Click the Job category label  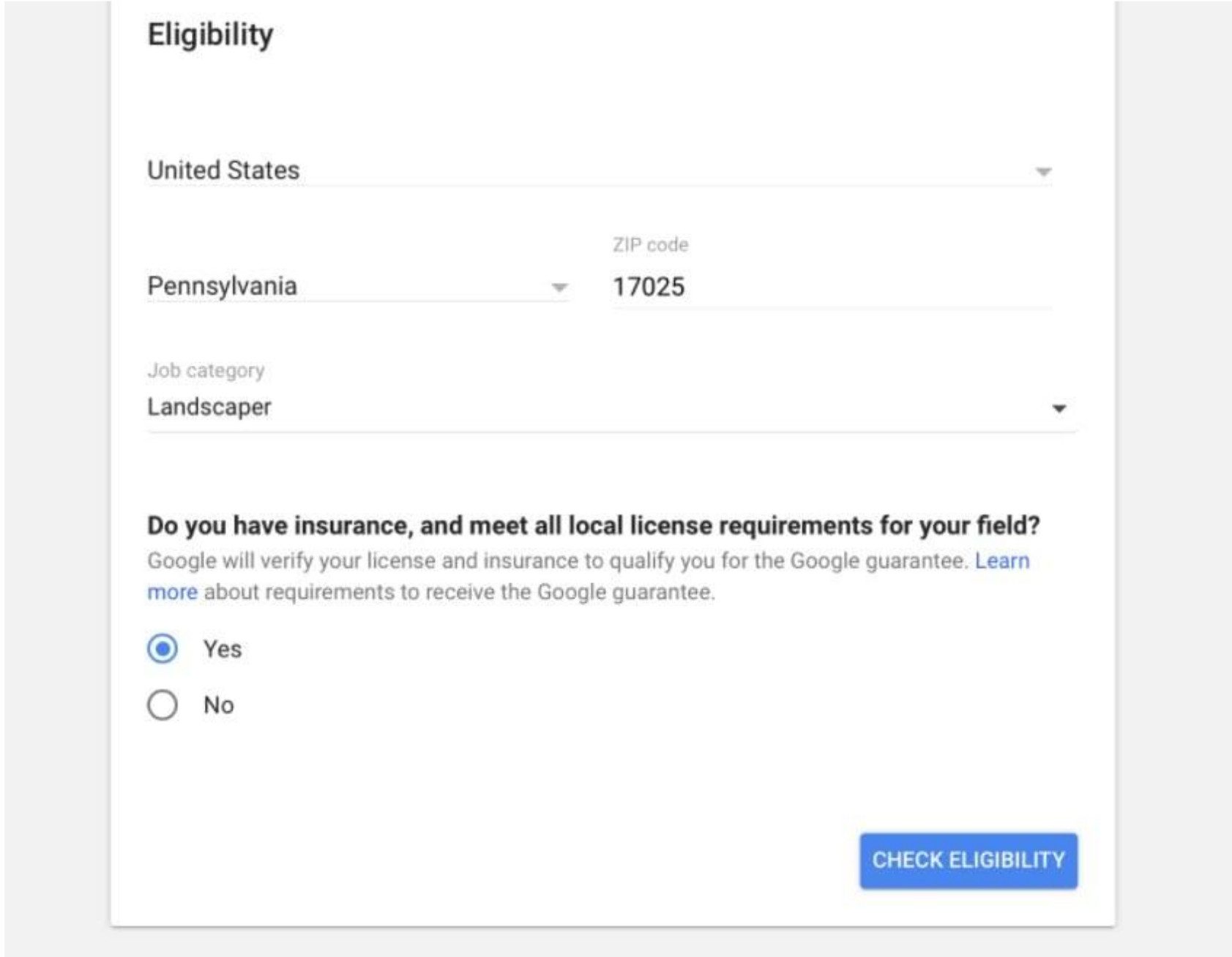click(206, 370)
